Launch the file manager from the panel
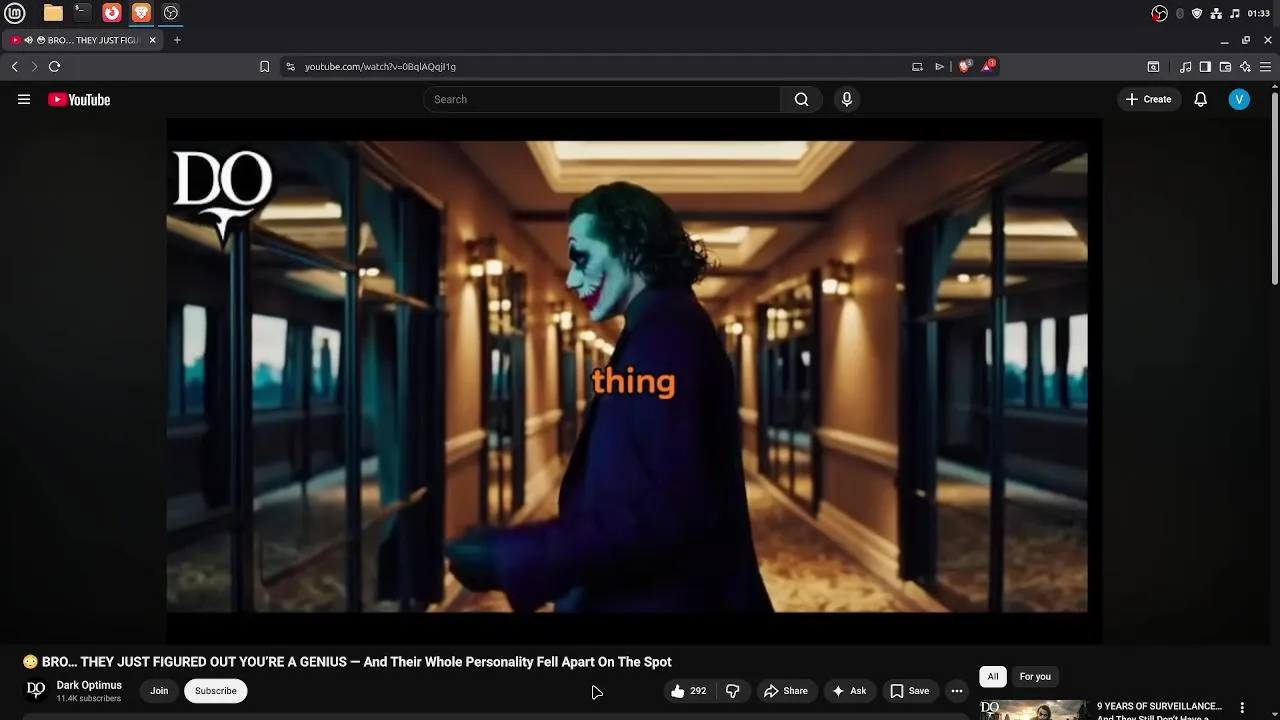Image resolution: width=1280 pixels, height=720 pixels. (53, 13)
